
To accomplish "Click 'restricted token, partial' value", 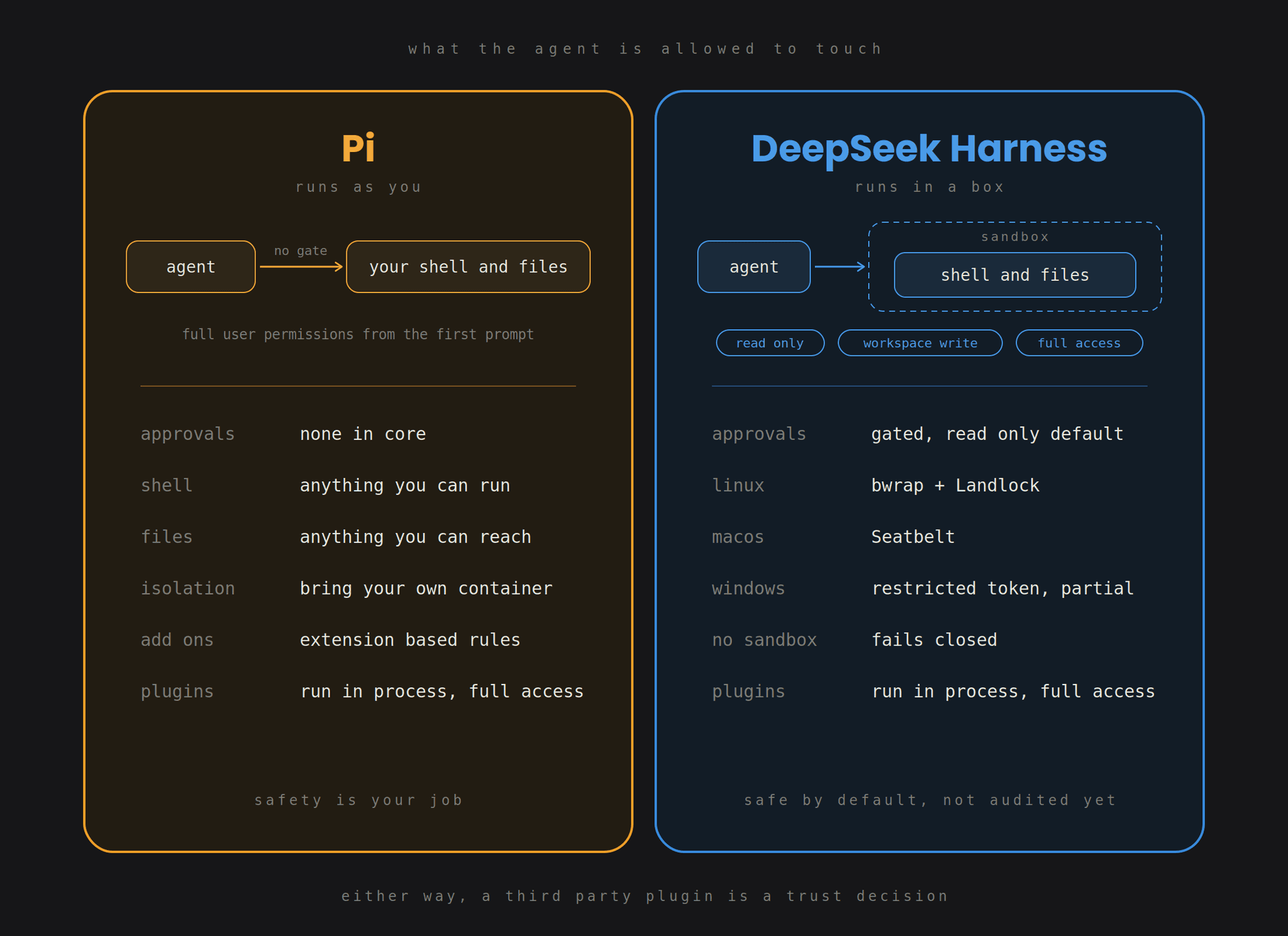I will click(1002, 589).
